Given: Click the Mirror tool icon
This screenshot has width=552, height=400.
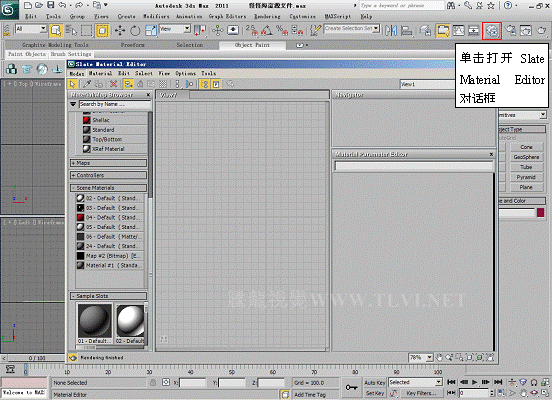Looking at the screenshot, I should point(391,31).
